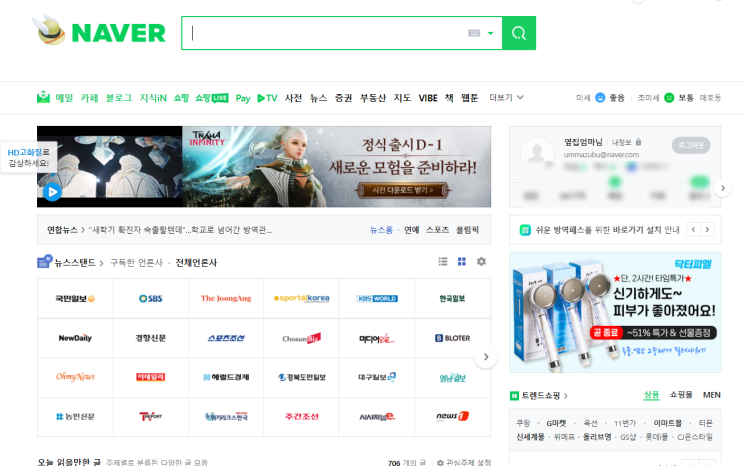This screenshot has width=743, height=466.
Task: Open the G마켓 shopping link
Action: point(556,423)
